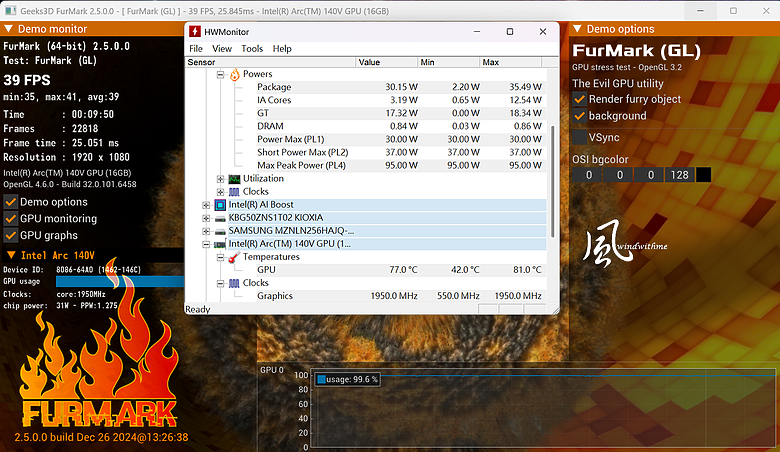The width and height of the screenshot is (780, 452).
Task: Collapse the Demo options panel triangle
Action: [578, 29]
